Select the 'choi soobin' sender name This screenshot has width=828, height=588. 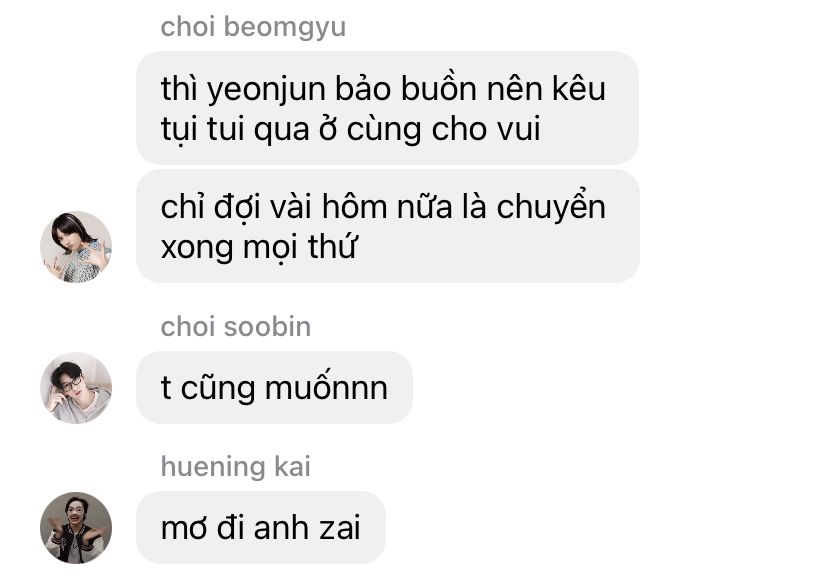[236, 327]
